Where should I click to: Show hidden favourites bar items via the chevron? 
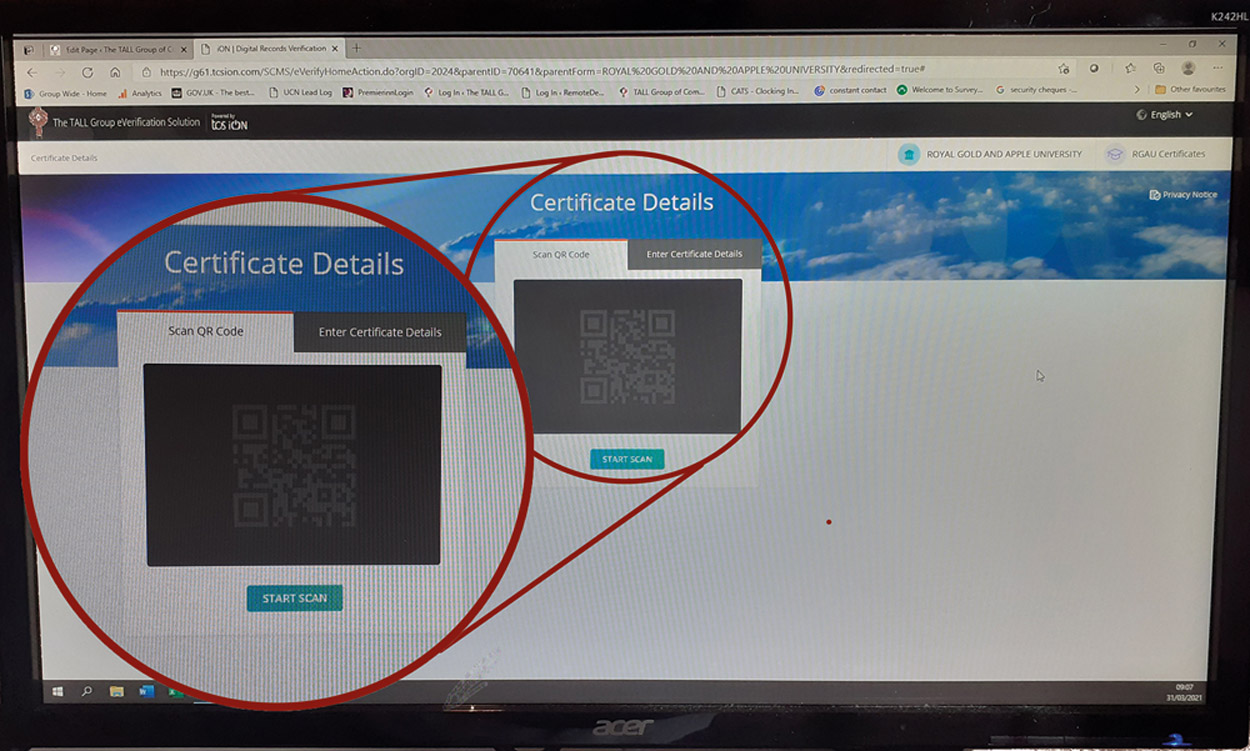tap(1136, 89)
